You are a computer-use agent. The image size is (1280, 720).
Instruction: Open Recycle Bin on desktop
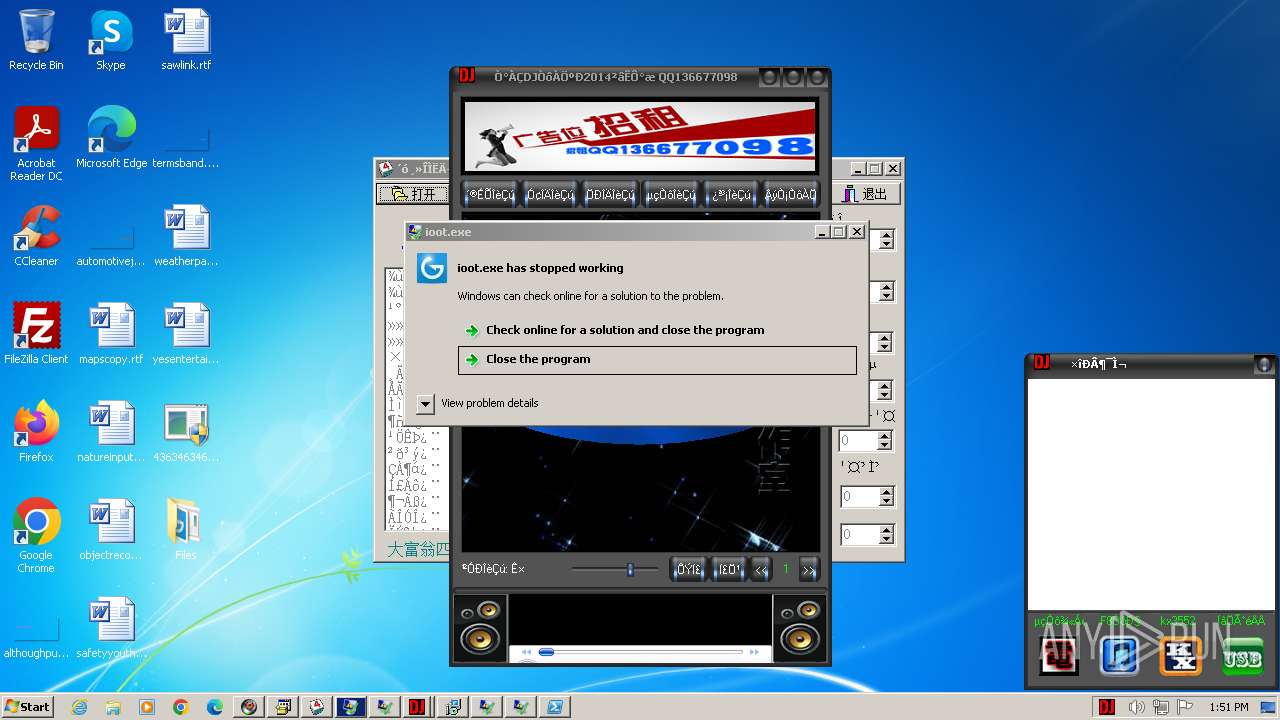[x=36, y=41]
